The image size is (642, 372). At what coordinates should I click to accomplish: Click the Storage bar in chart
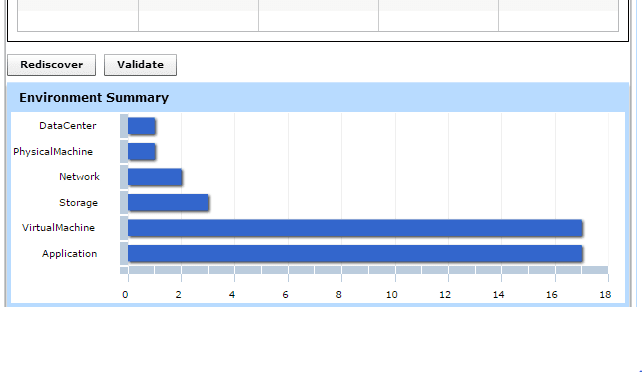pyautogui.click(x=168, y=203)
